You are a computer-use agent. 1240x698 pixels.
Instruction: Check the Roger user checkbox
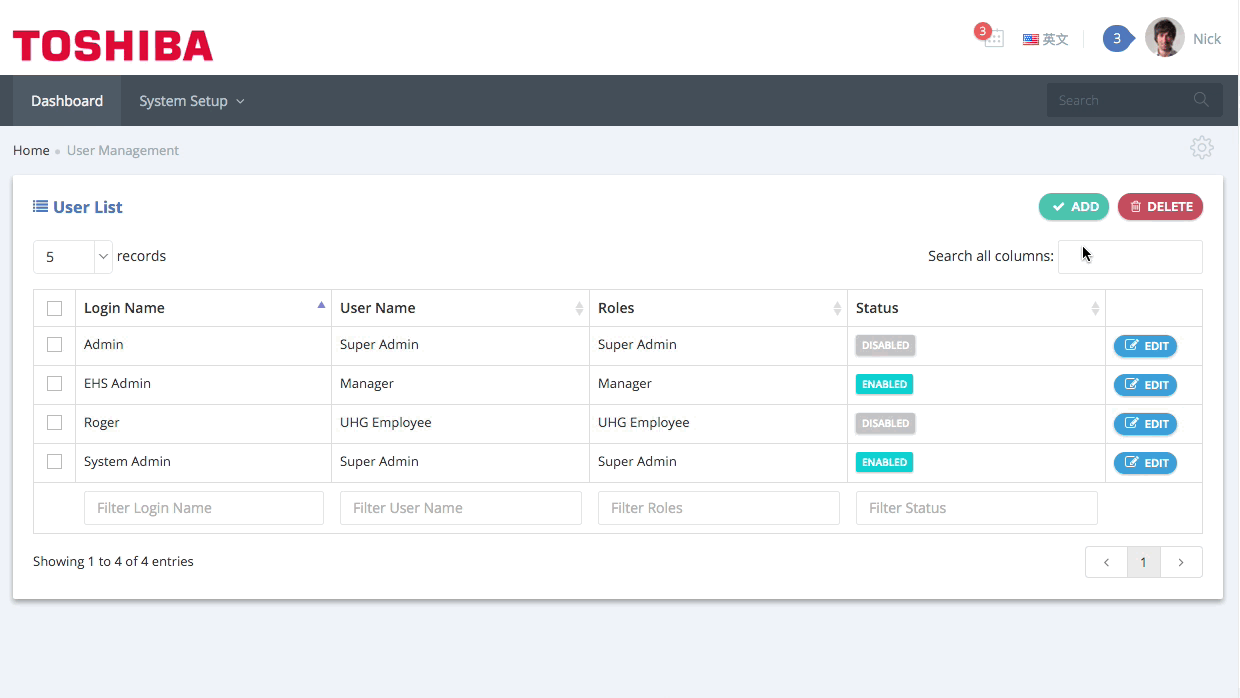[55, 422]
